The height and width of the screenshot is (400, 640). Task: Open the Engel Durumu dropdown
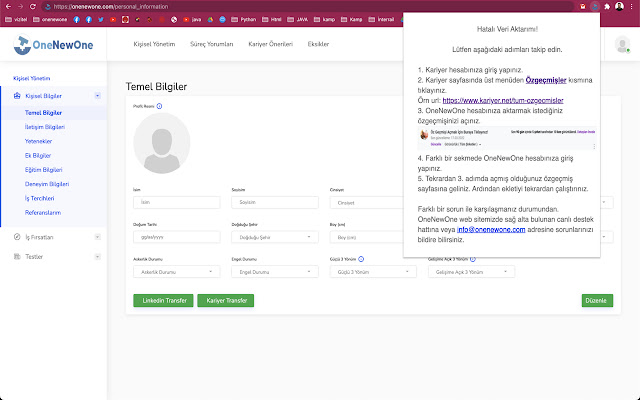(x=275, y=272)
